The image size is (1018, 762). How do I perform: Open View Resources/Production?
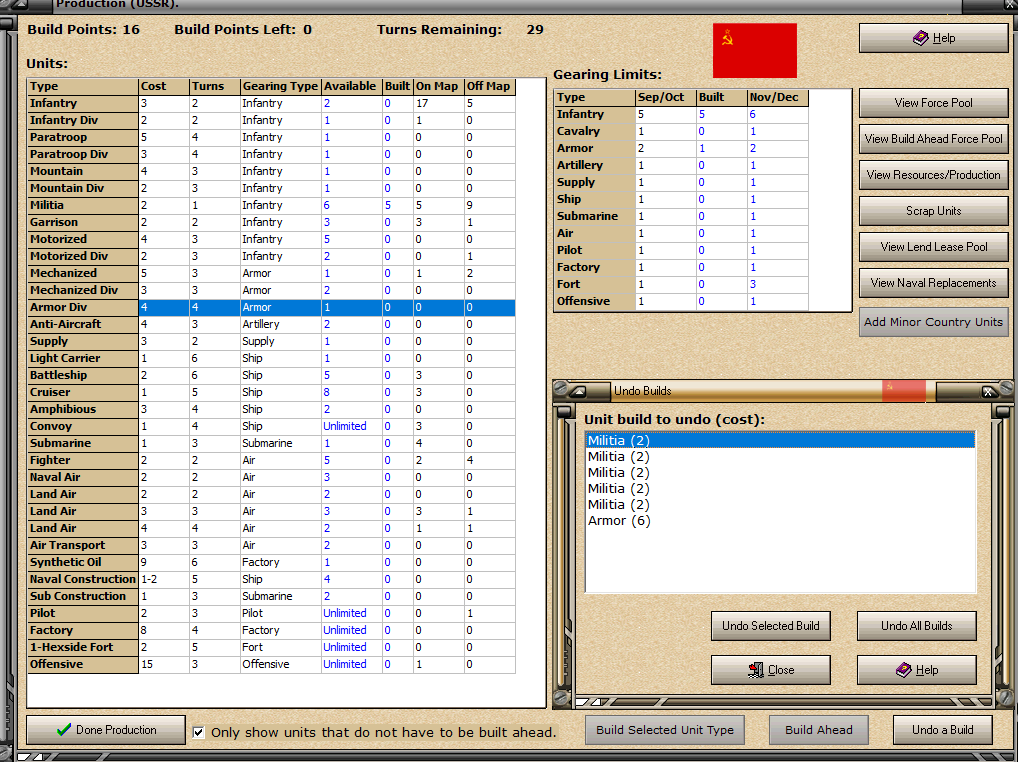point(933,175)
